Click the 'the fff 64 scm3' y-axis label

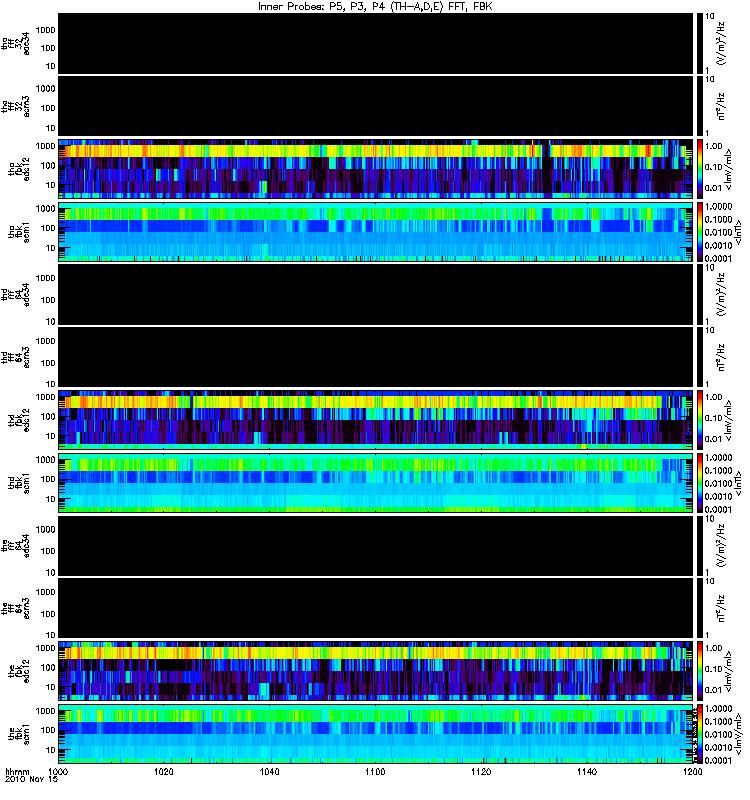(x=15, y=608)
